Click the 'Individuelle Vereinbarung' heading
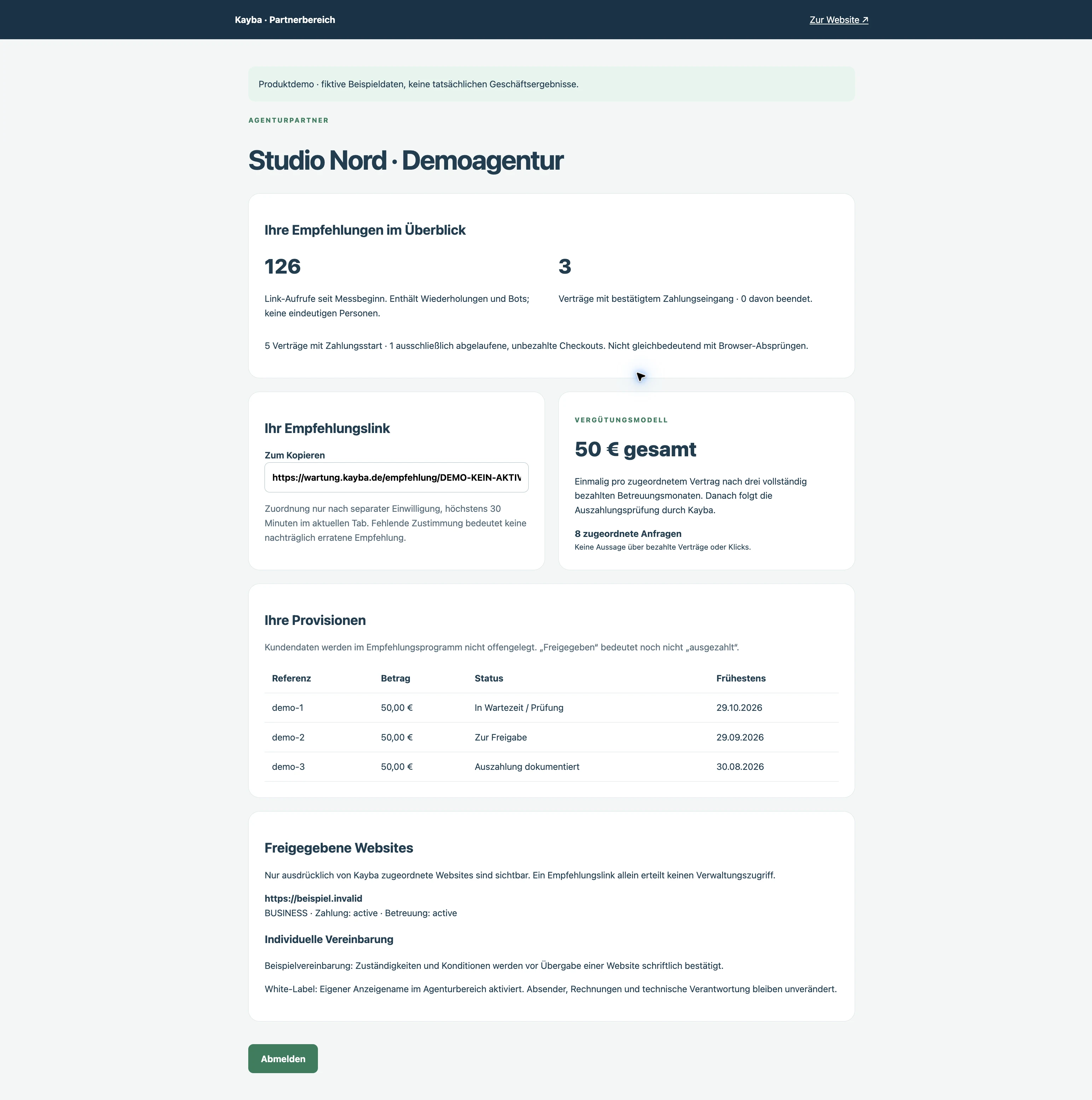Image resolution: width=1092 pixels, height=1100 pixels. [x=329, y=940]
